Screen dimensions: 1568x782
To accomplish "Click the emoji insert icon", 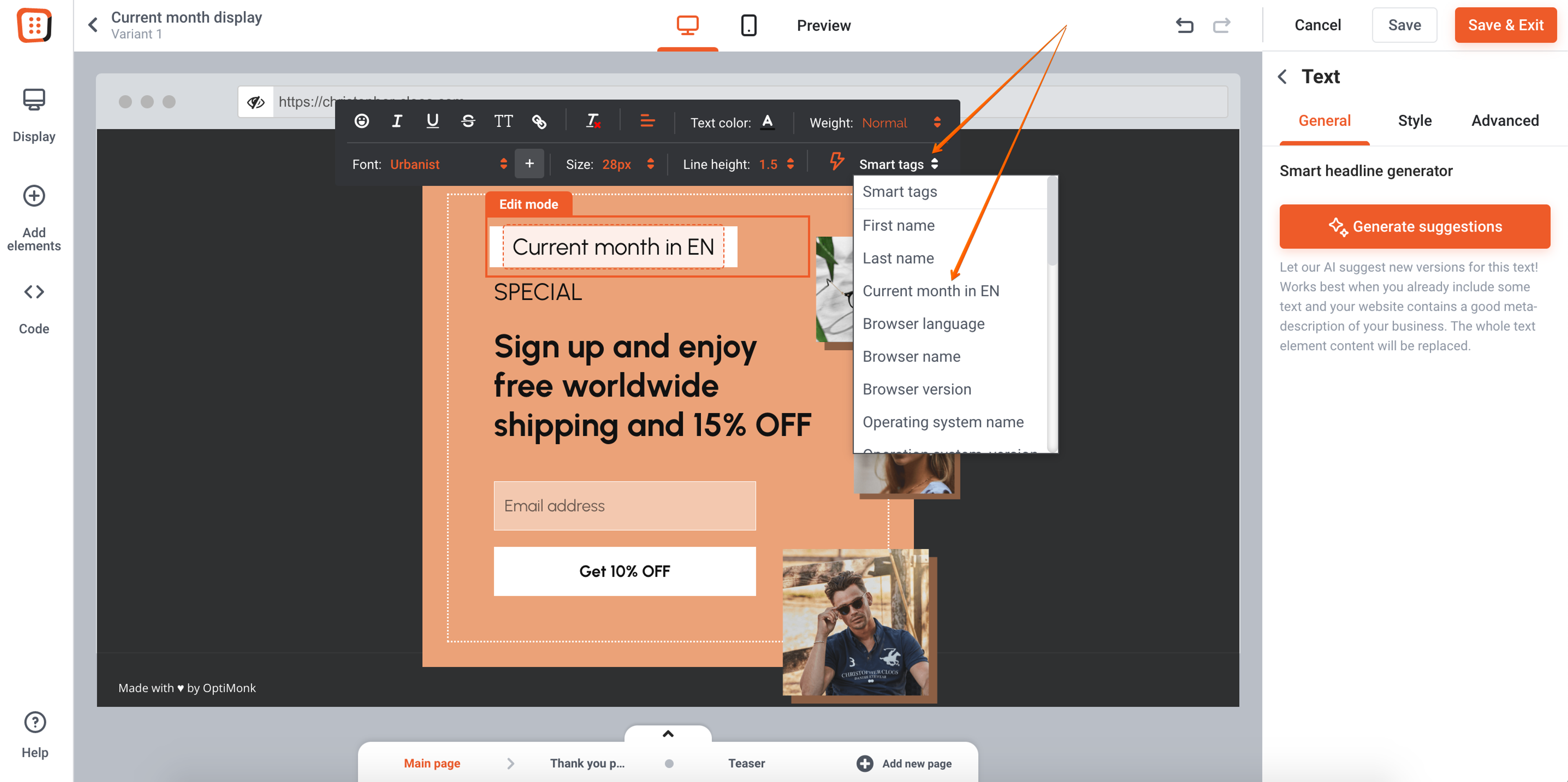I will tap(361, 121).
